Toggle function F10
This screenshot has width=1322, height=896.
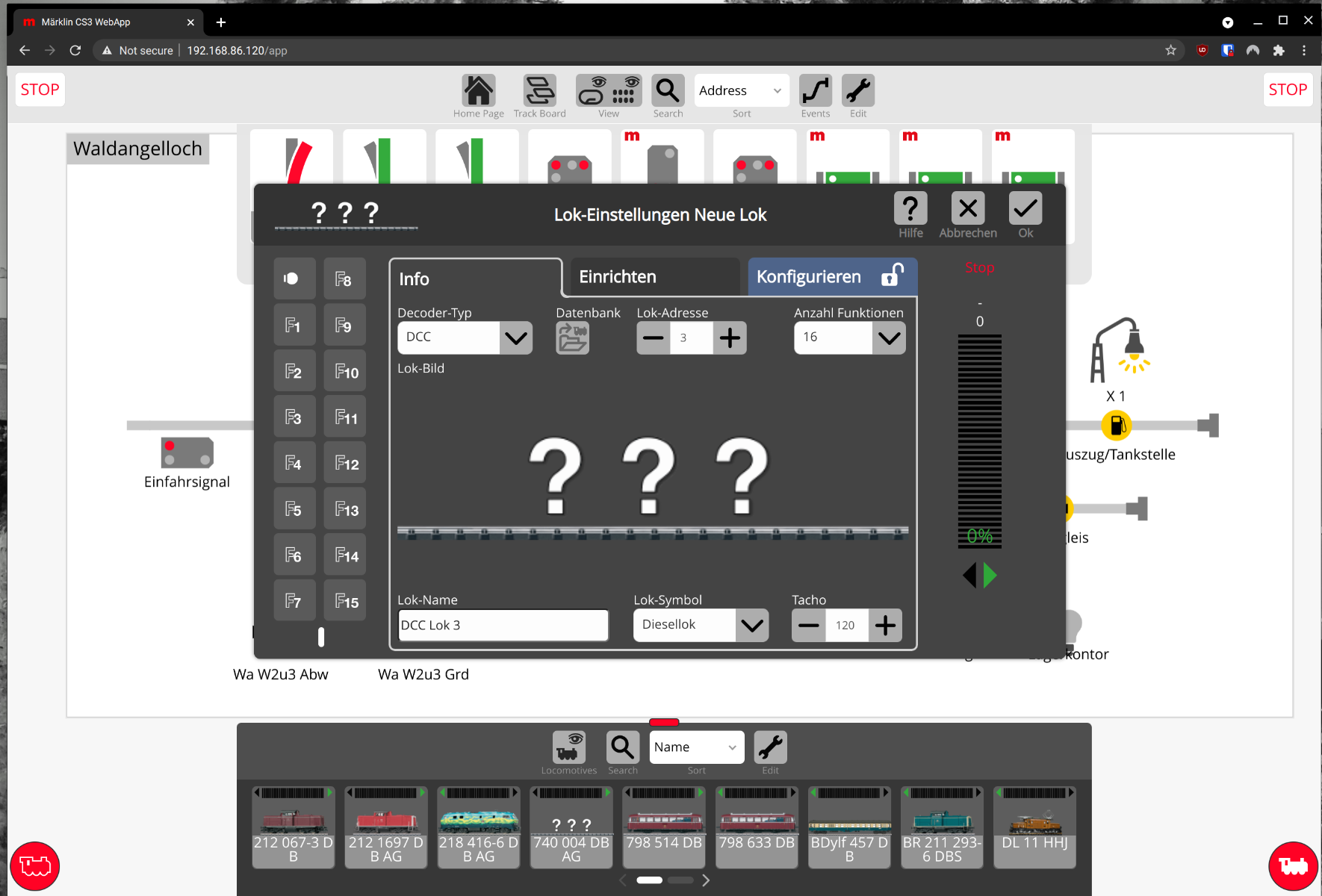coord(345,371)
